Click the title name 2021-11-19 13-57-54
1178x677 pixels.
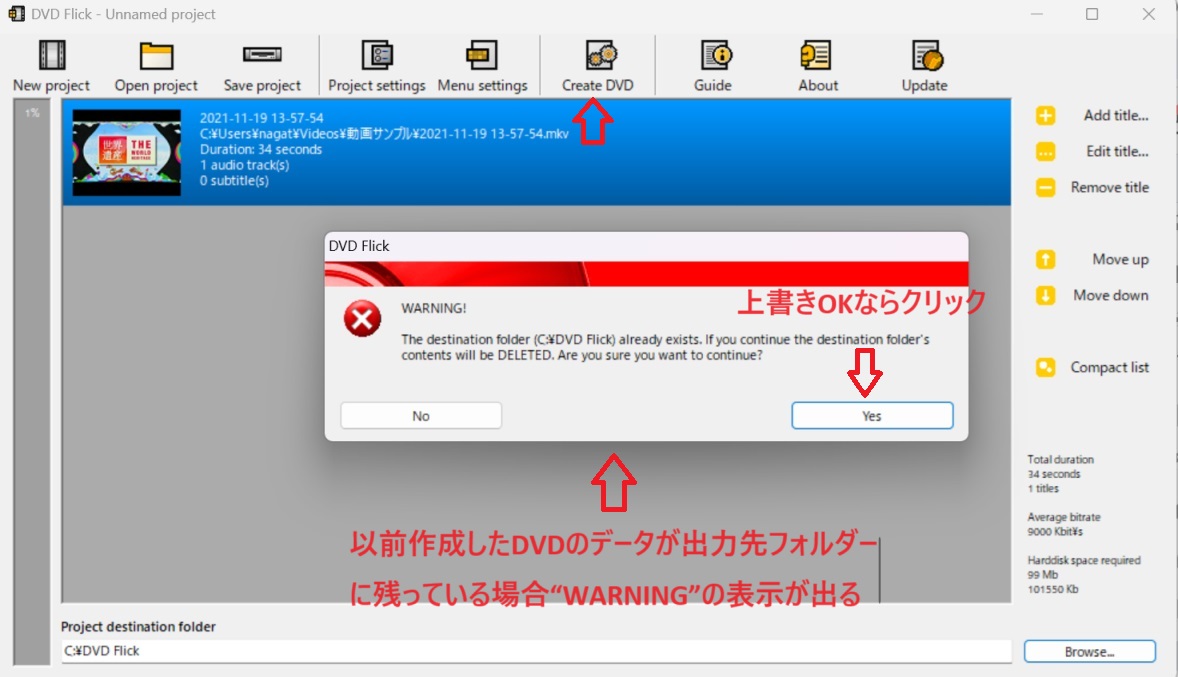[x=261, y=118]
